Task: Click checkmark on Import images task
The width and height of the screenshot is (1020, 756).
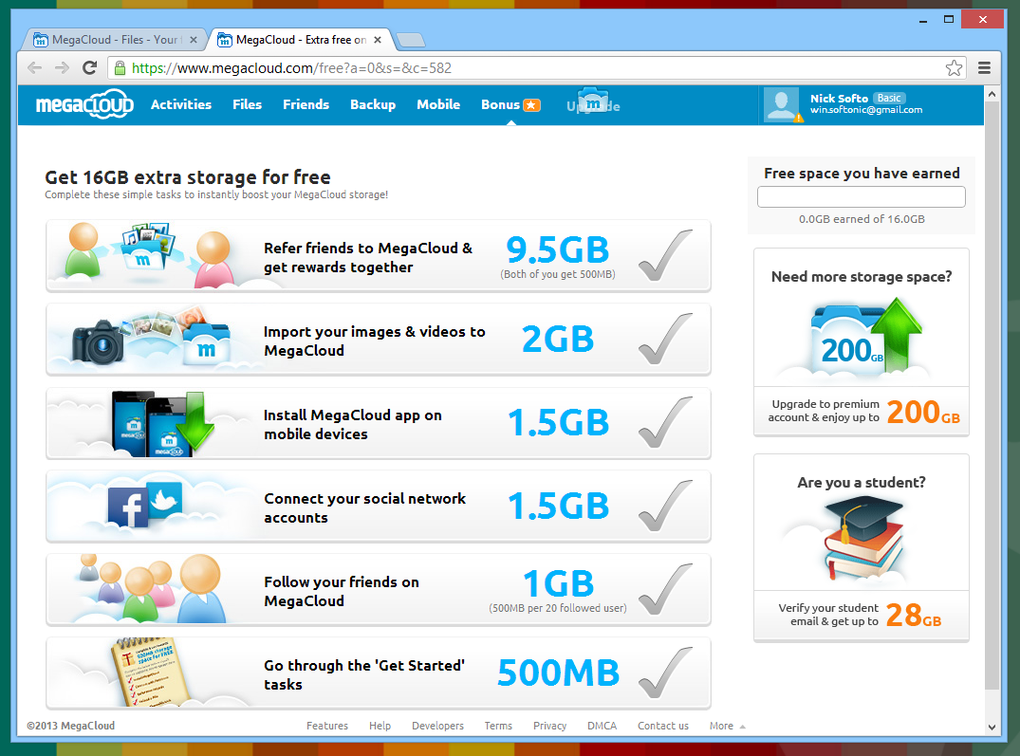Action: point(665,338)
